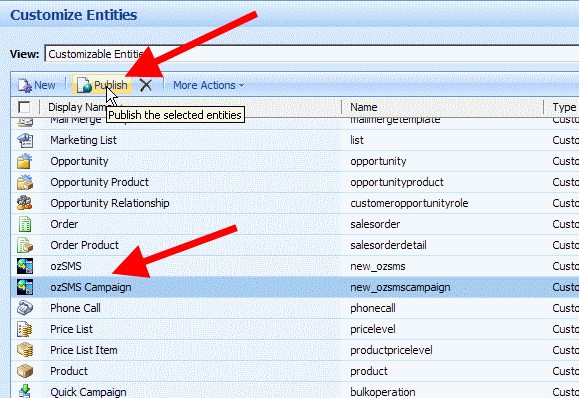Click the 'bulkoperation' name cell

[383, 392]
